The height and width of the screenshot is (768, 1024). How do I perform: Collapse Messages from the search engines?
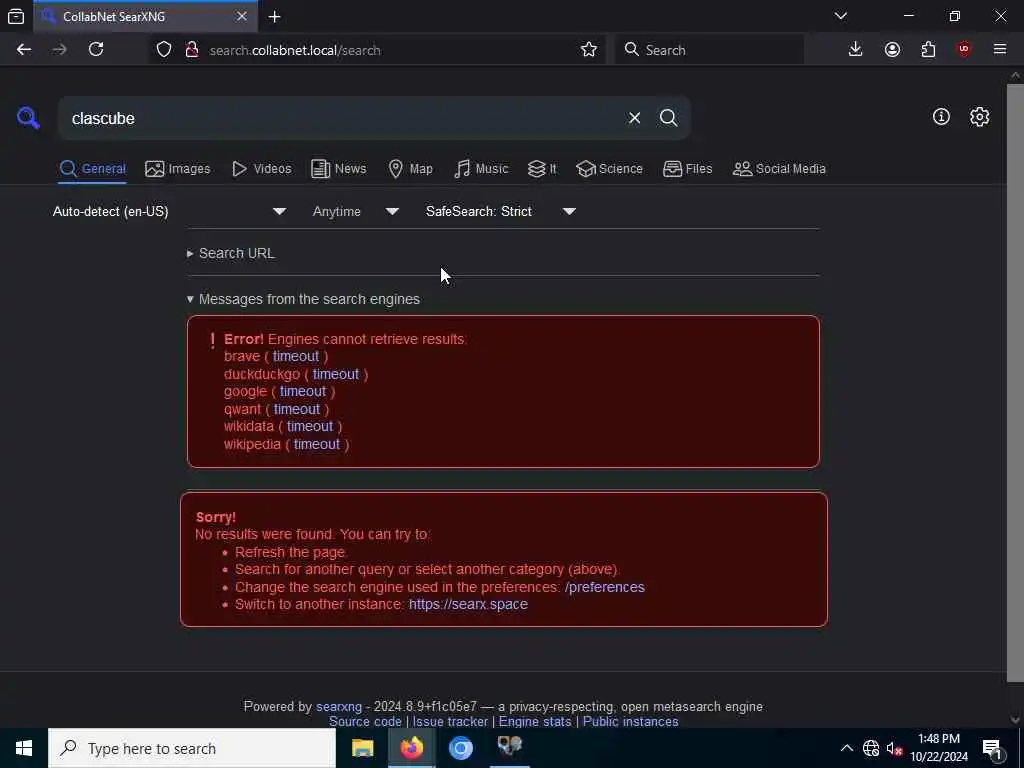303,299
